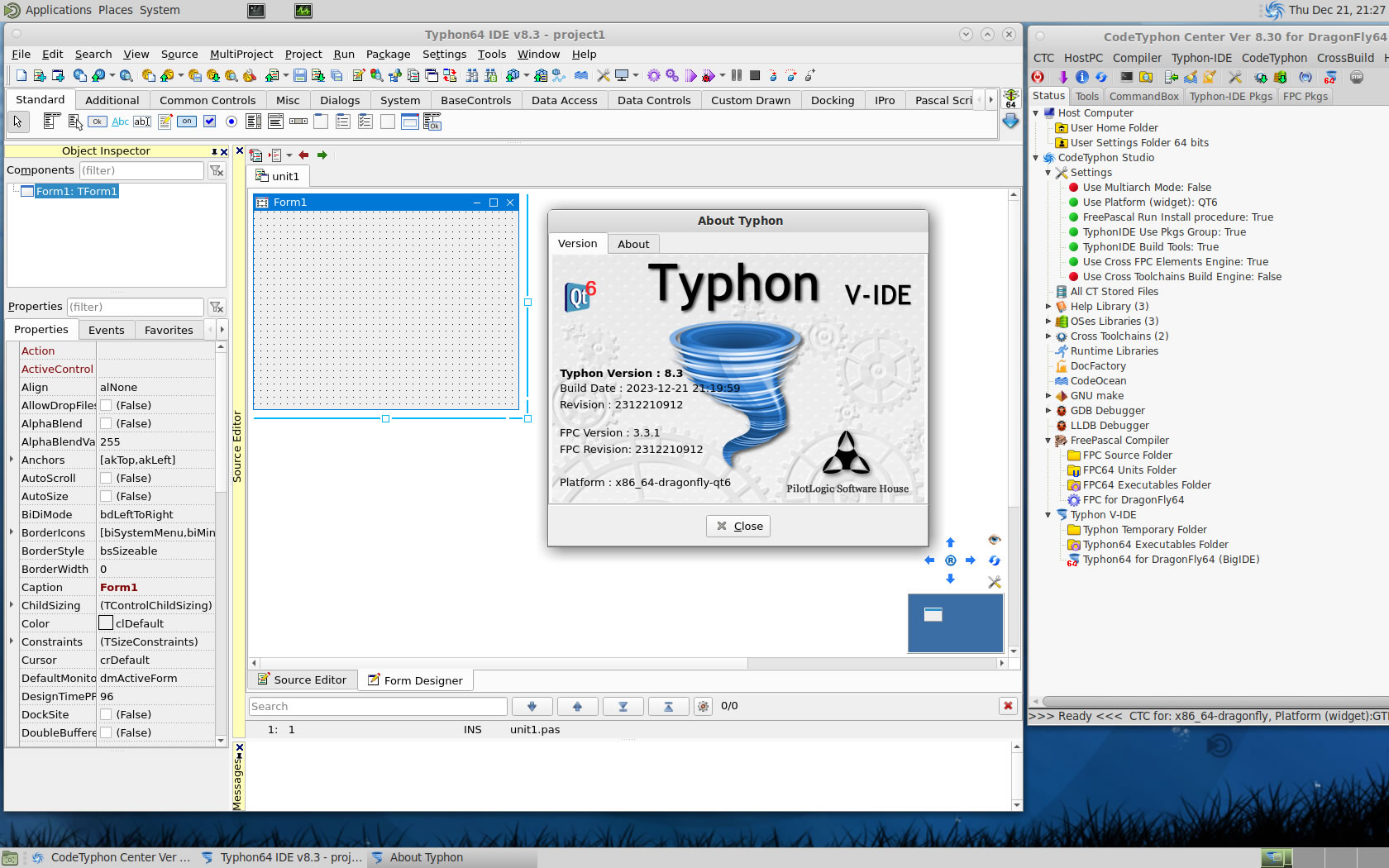Click the Pause debugger icon

coord(737,75)
